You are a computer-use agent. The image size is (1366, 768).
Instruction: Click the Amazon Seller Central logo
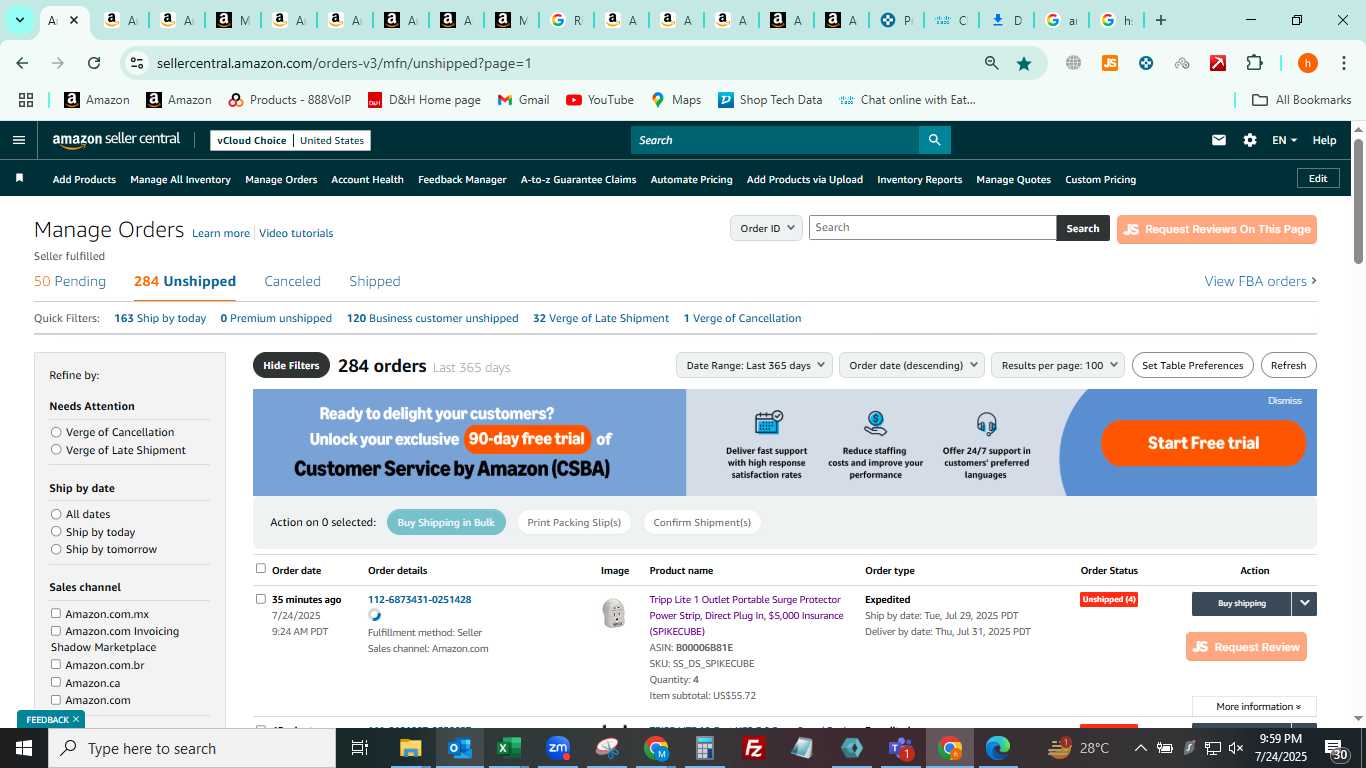pyautogui.click(x=116, y=140)
